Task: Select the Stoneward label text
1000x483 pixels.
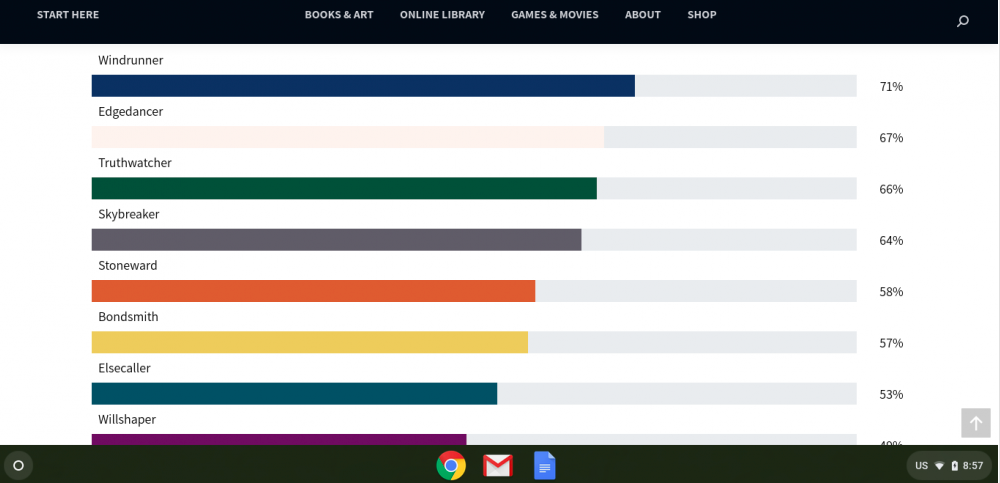Action: pyautogui.click(x=128, y=265)
